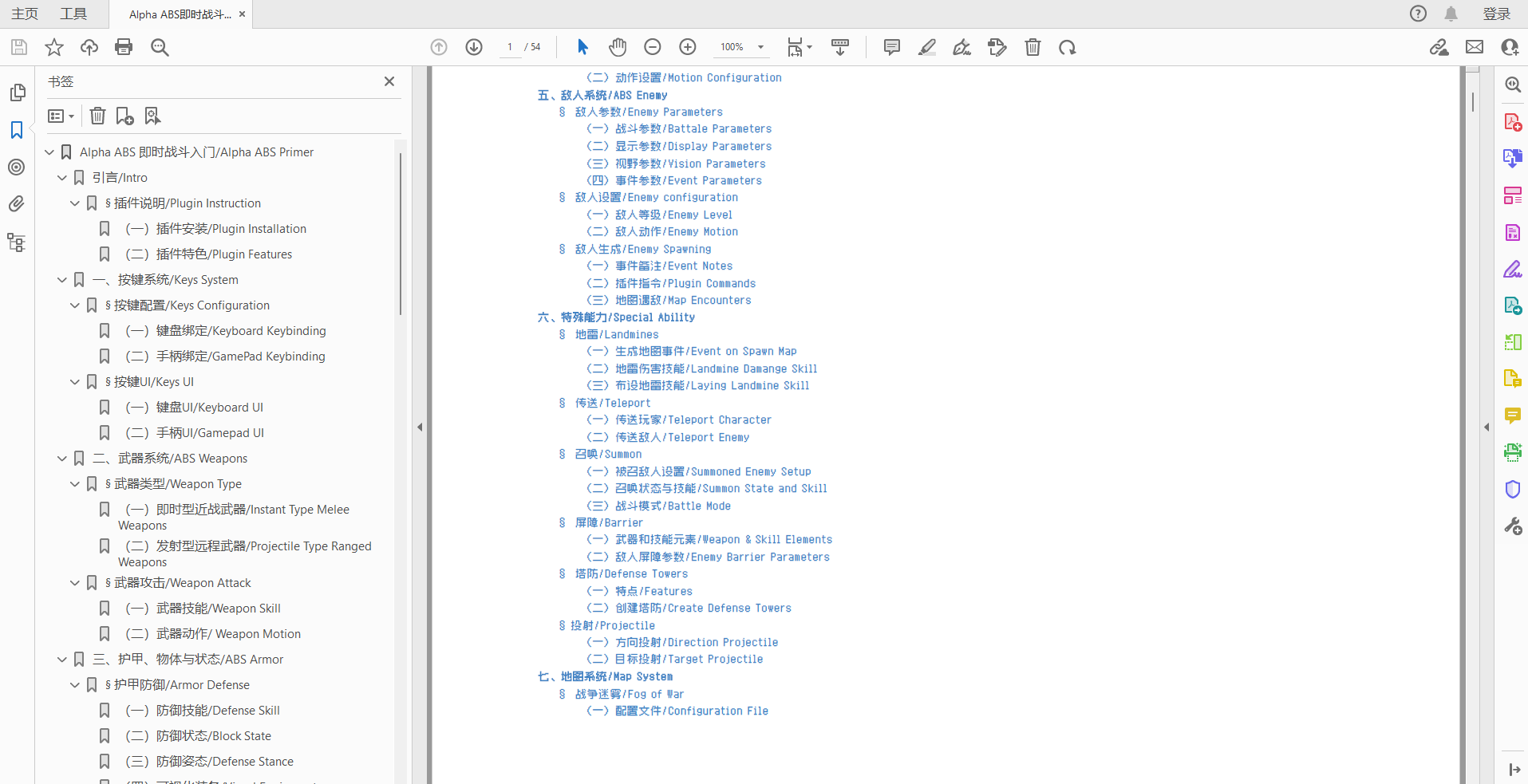Image resolution: width=1528 pixels, height=784 pixels.
Task: Delete the selected bookmark
Action: click(97, 116)
